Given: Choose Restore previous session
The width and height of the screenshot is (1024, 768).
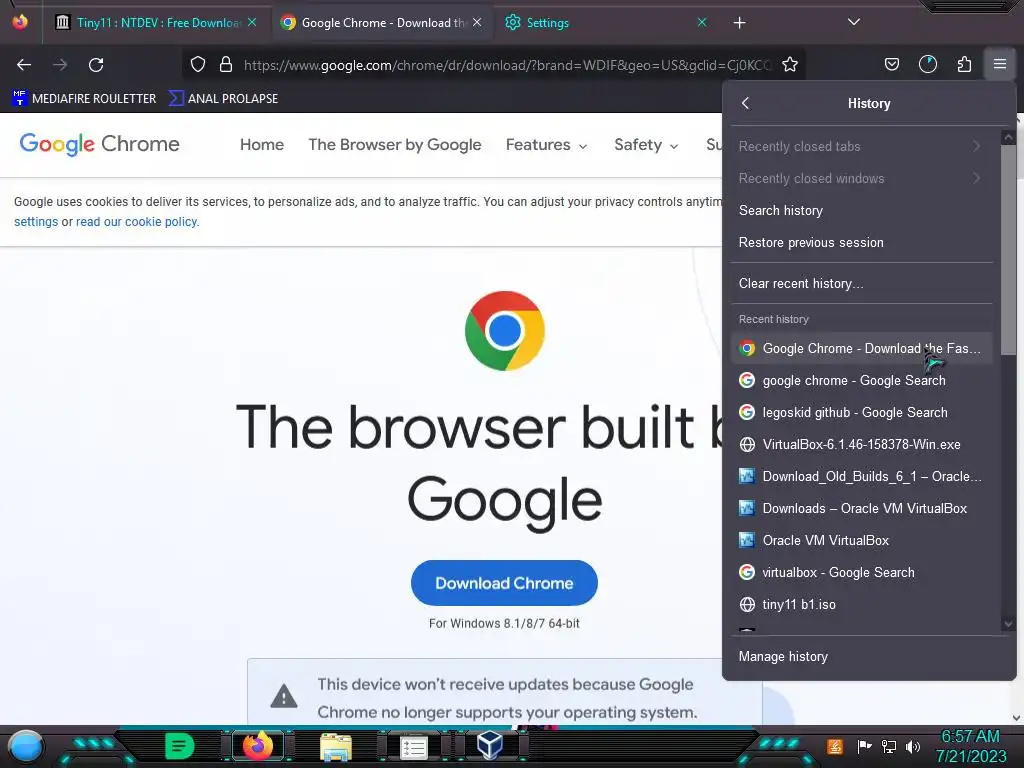Looking at the screenshot, I should click(x=861, y=242).
